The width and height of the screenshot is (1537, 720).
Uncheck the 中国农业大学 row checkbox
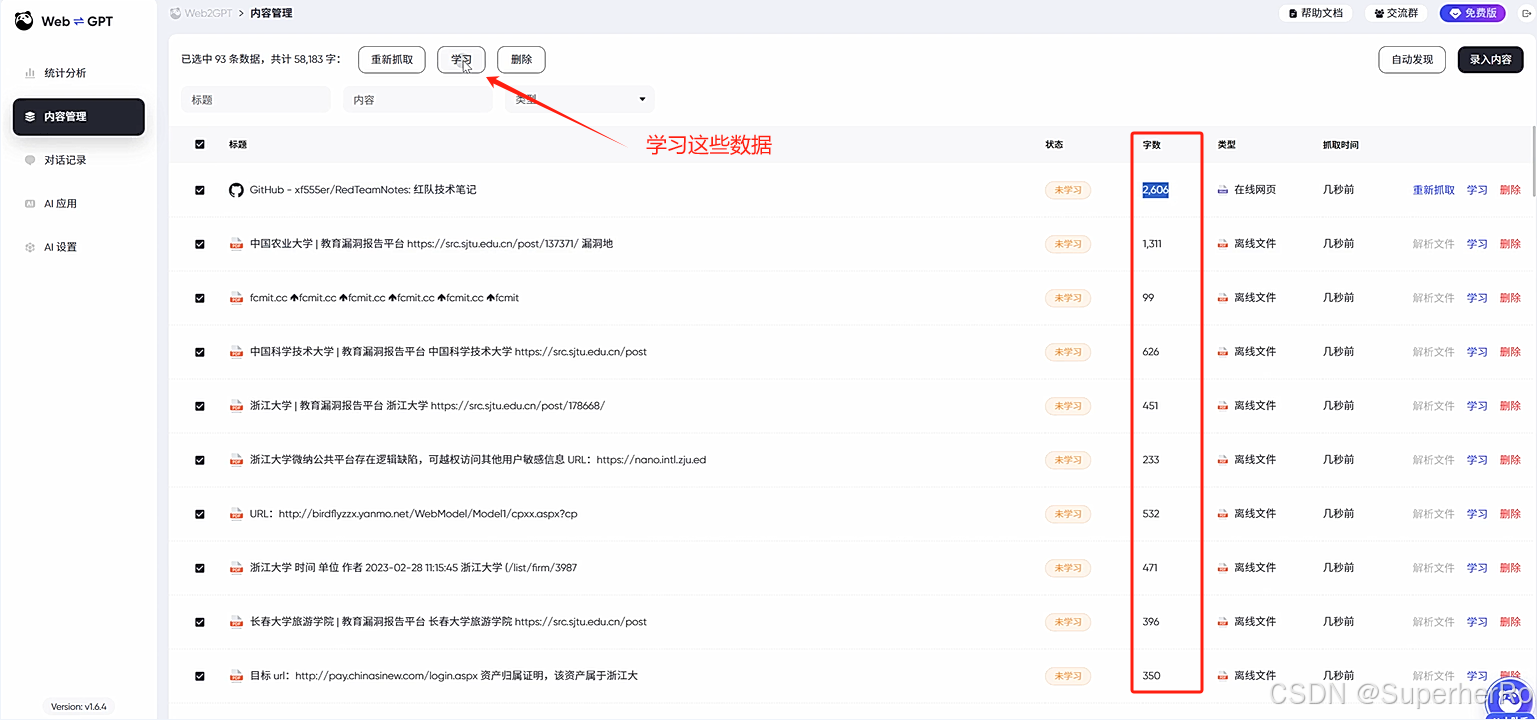coord(200,244)
